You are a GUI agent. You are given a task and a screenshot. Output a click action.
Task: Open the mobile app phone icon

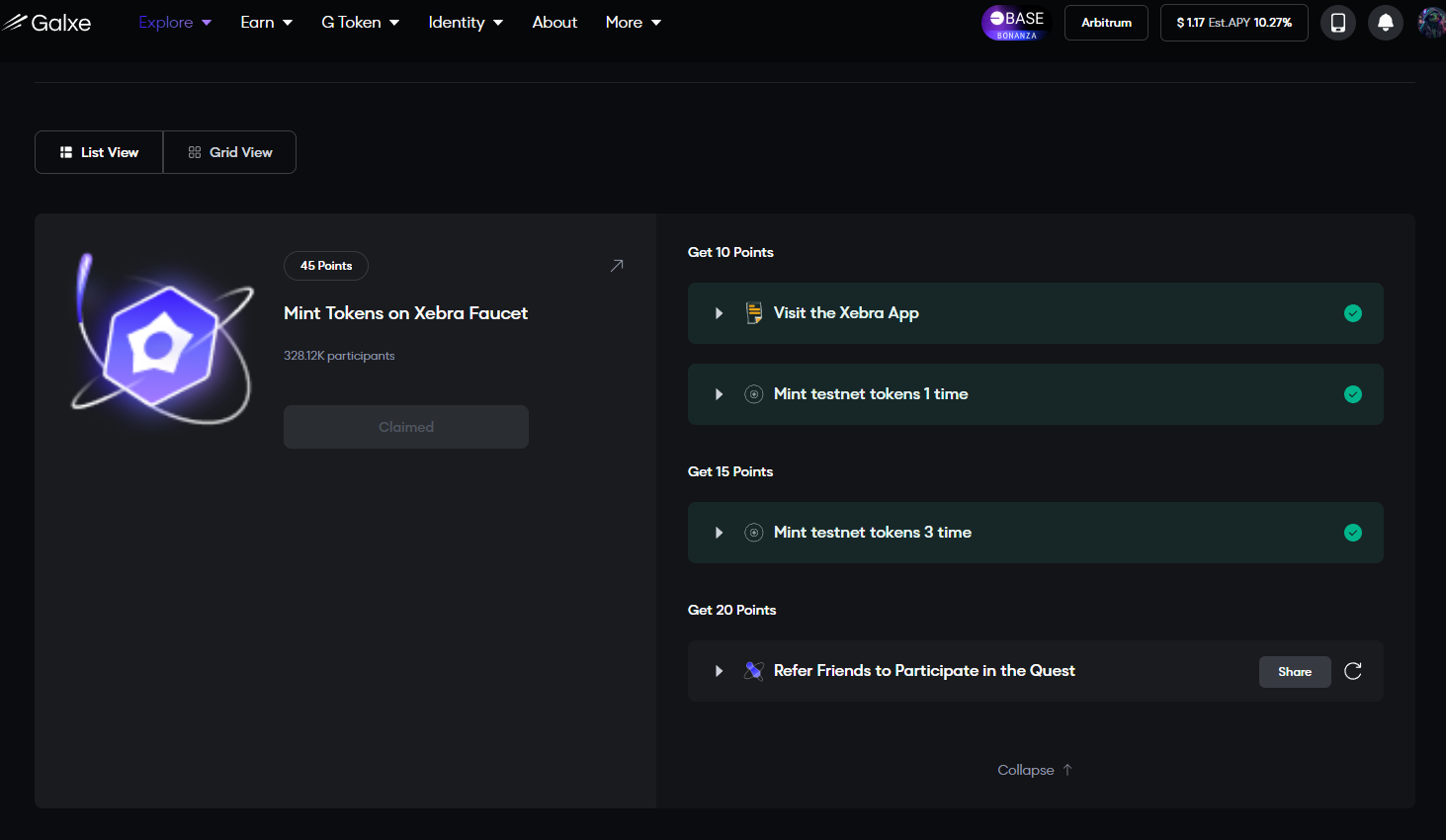1338,23
